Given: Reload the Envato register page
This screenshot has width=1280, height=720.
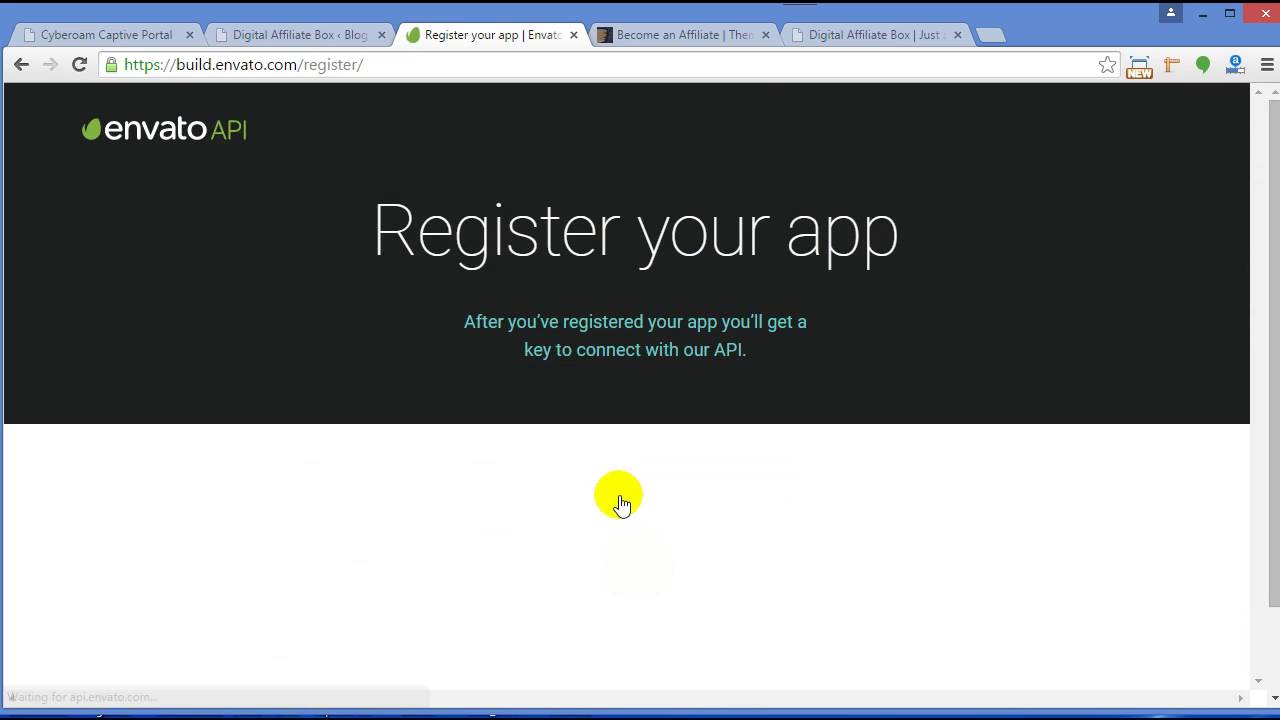Looking at the screenshot, I should (79, 64).
